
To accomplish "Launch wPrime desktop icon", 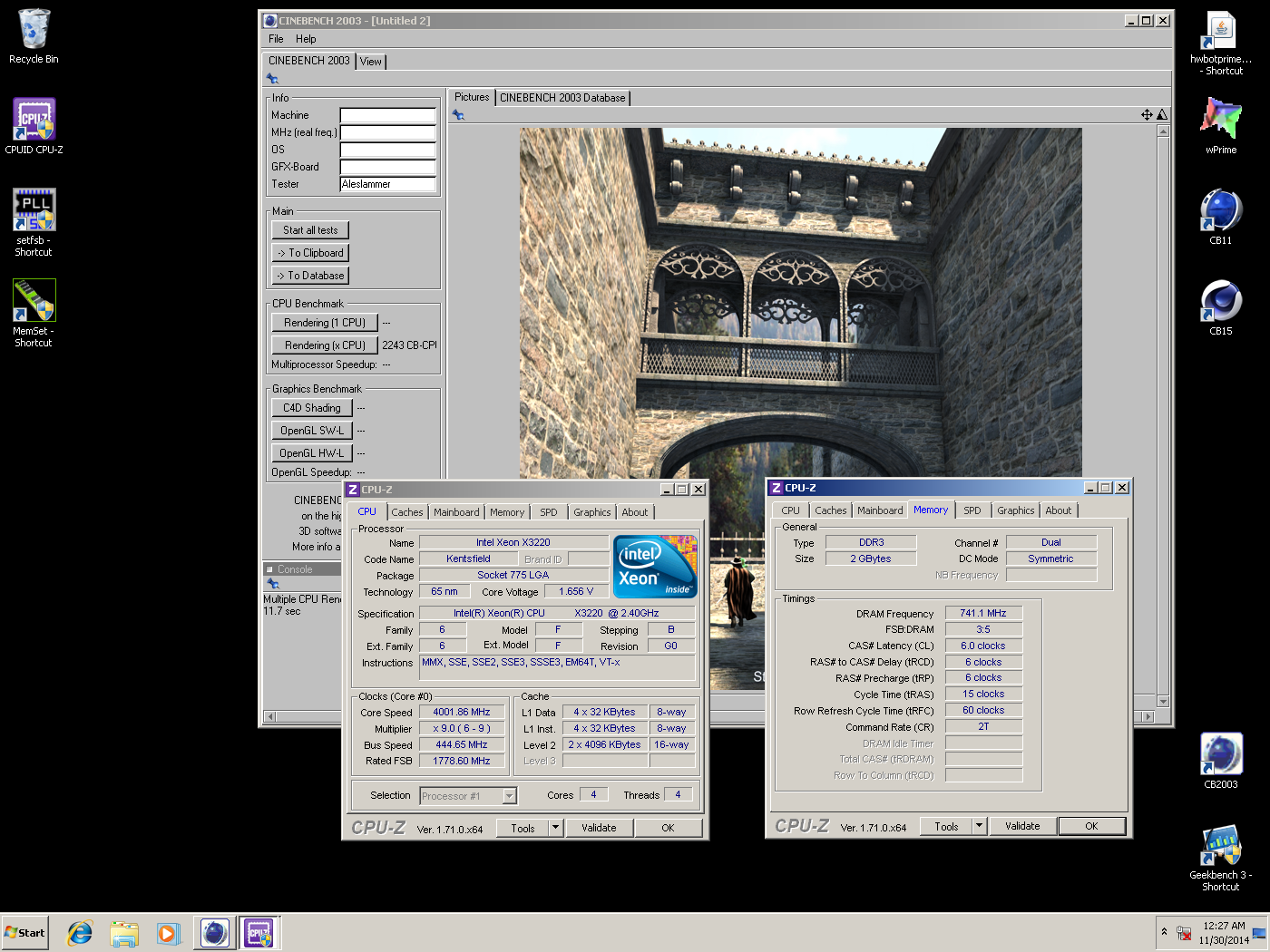I will (x=1221, y=126).
